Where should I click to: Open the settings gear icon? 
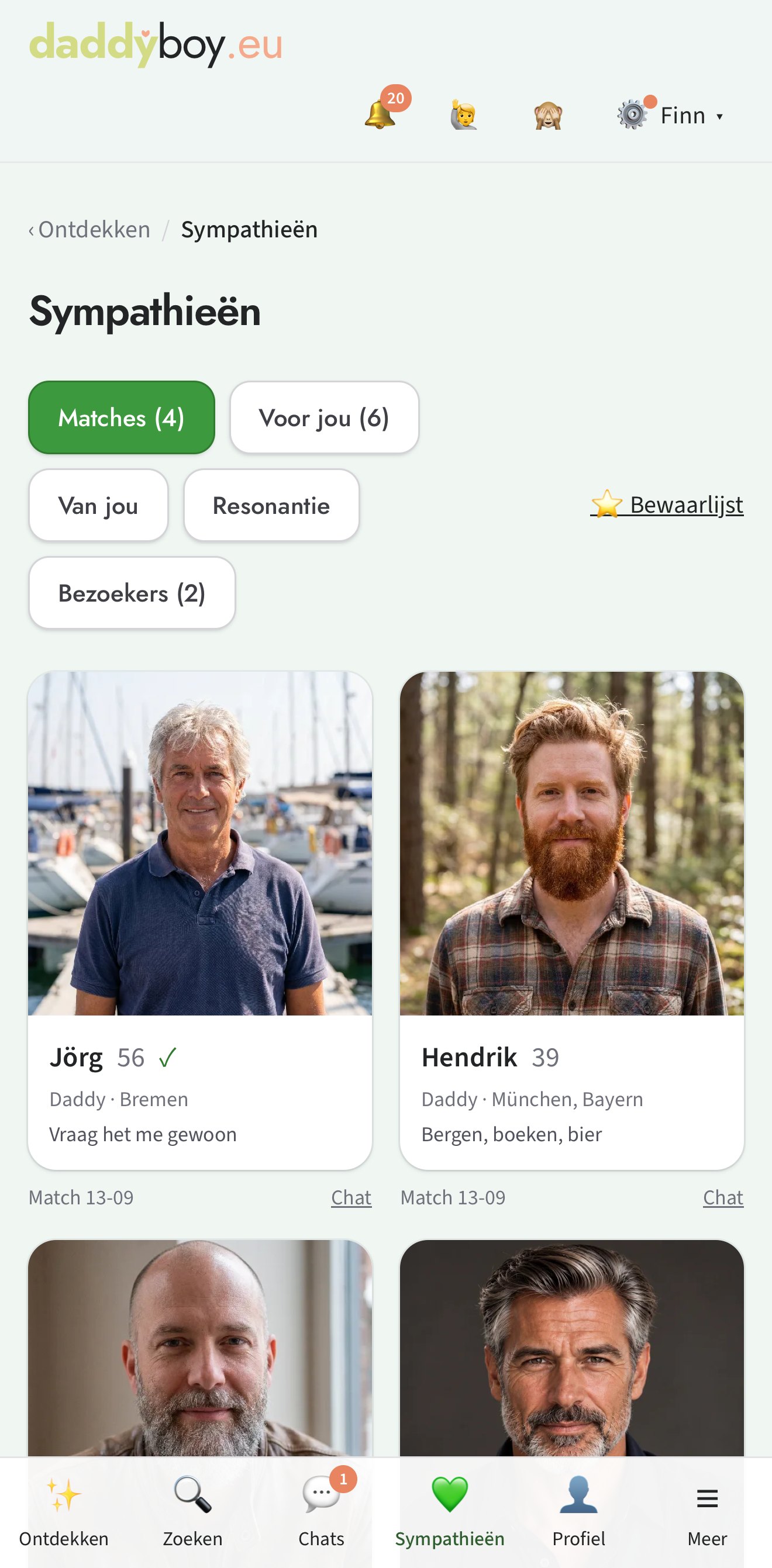[x=633, y=115]
